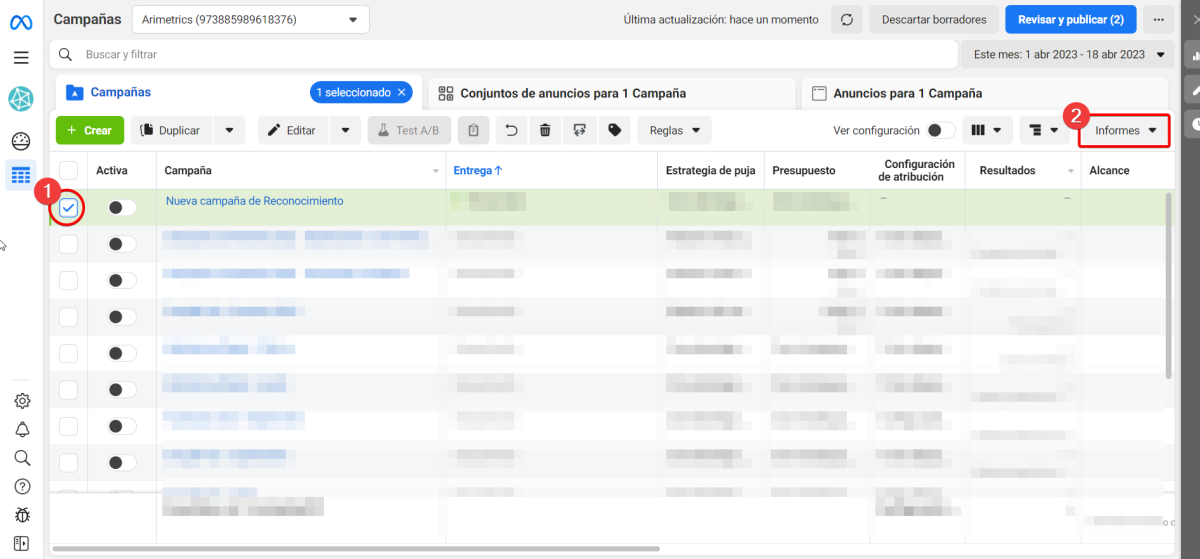
Task: Click the bug report icon in sidebar
Action: point(22,515)
